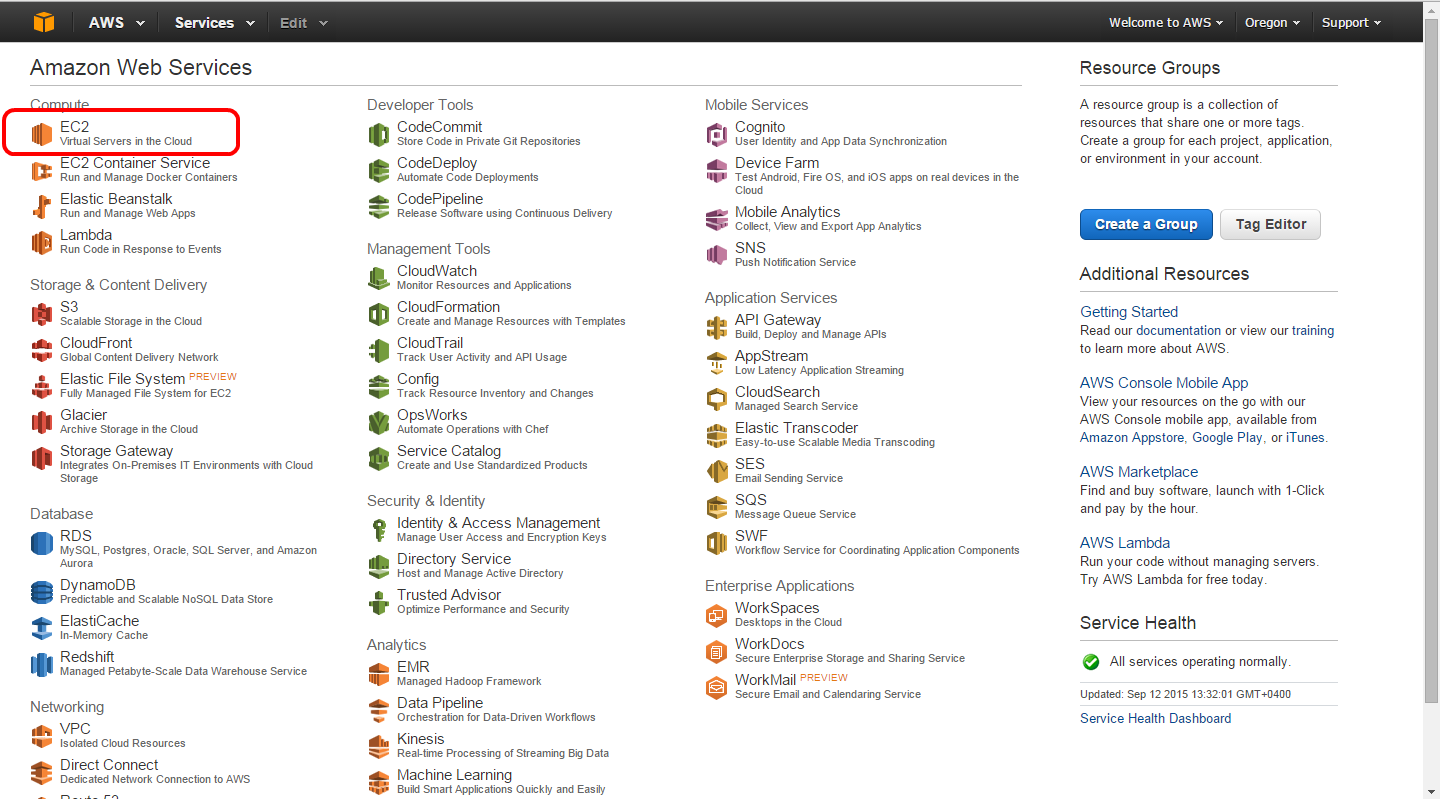This screenshot has height=799, width=1440.
Task: Open the EC2 service icon
Action: click(41, 134)
